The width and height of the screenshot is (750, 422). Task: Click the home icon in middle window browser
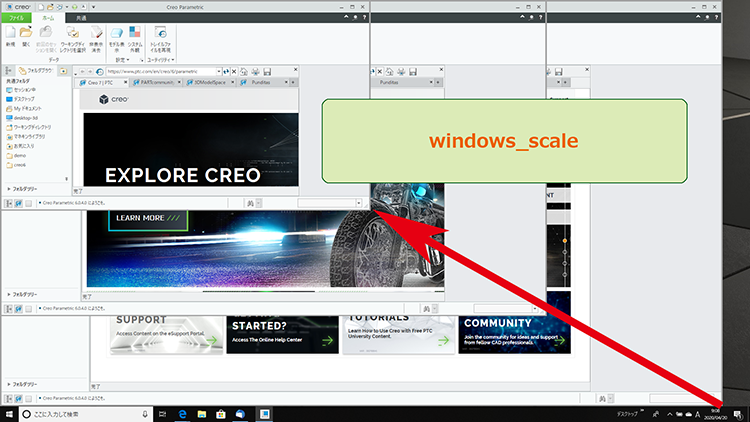[390, 72]
